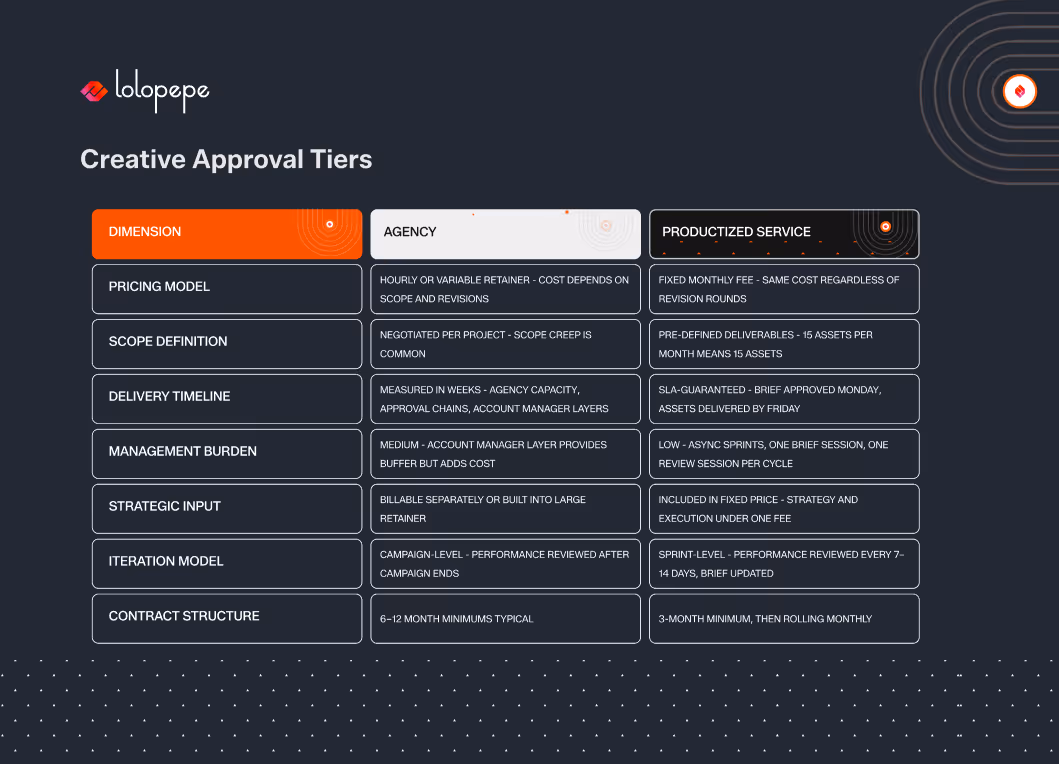Click the 'Billable separately' cell
This screenshot has width=1059, height=764.
[505, 509]
